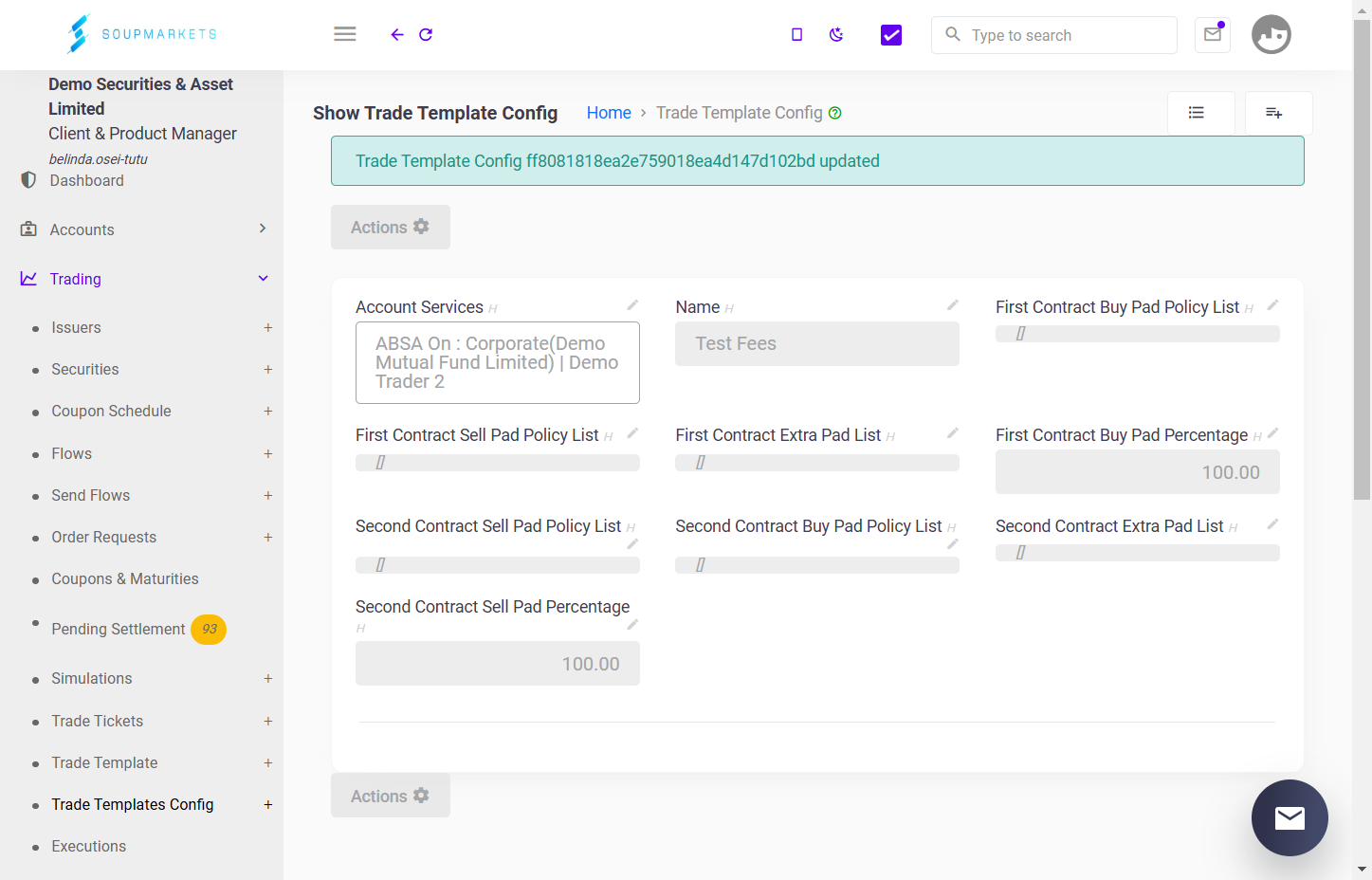Image resolution: width=1372 pixels, height=880 pixels.
Task: Edit First Contract Buy Pad Percentage pencil
Action: [1273, 433]
